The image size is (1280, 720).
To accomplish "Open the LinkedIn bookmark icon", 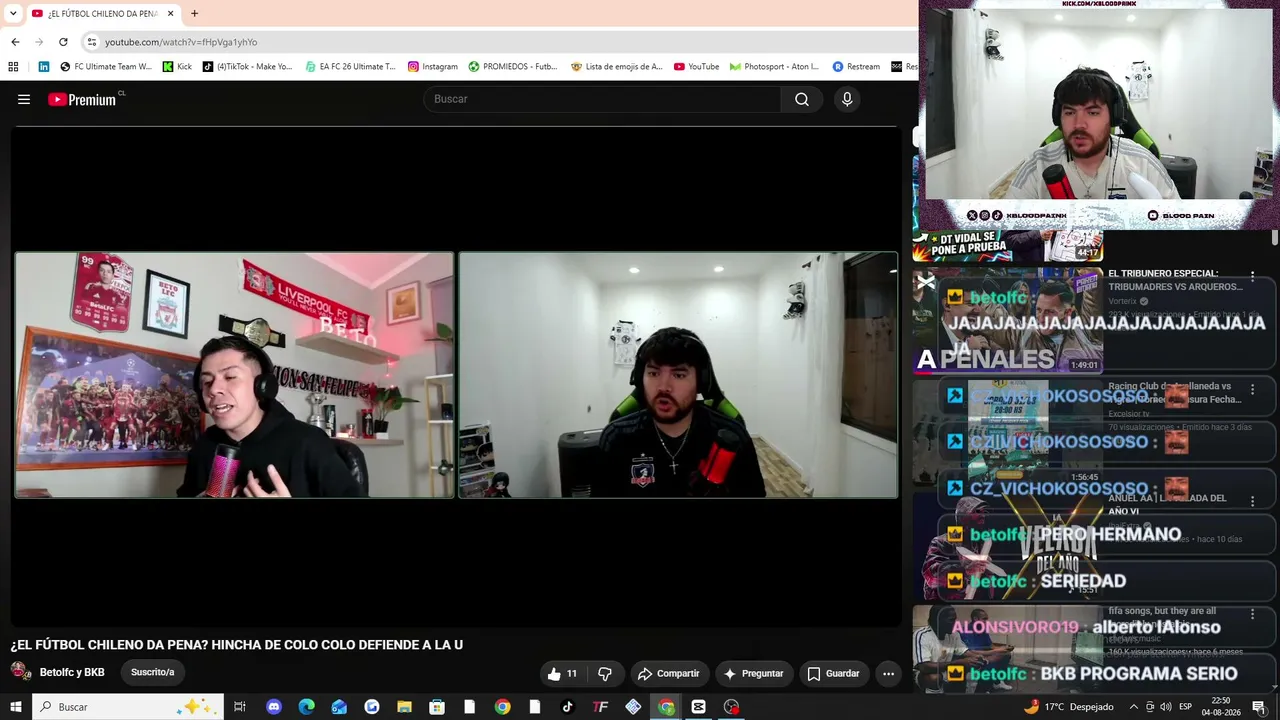I will pos(44,67).
